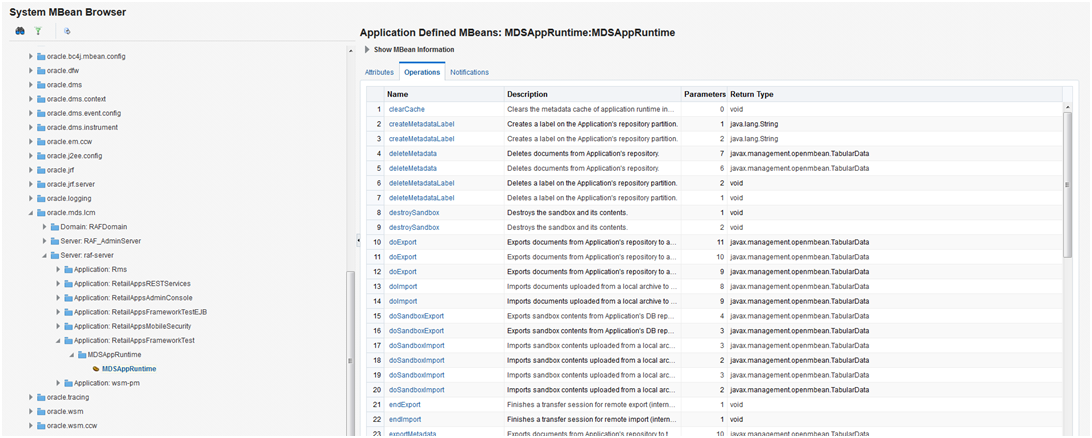Select the Application: RetailAppsFrameworkTestEJB label
This screenshot has height=438, width=1092.
140,312
